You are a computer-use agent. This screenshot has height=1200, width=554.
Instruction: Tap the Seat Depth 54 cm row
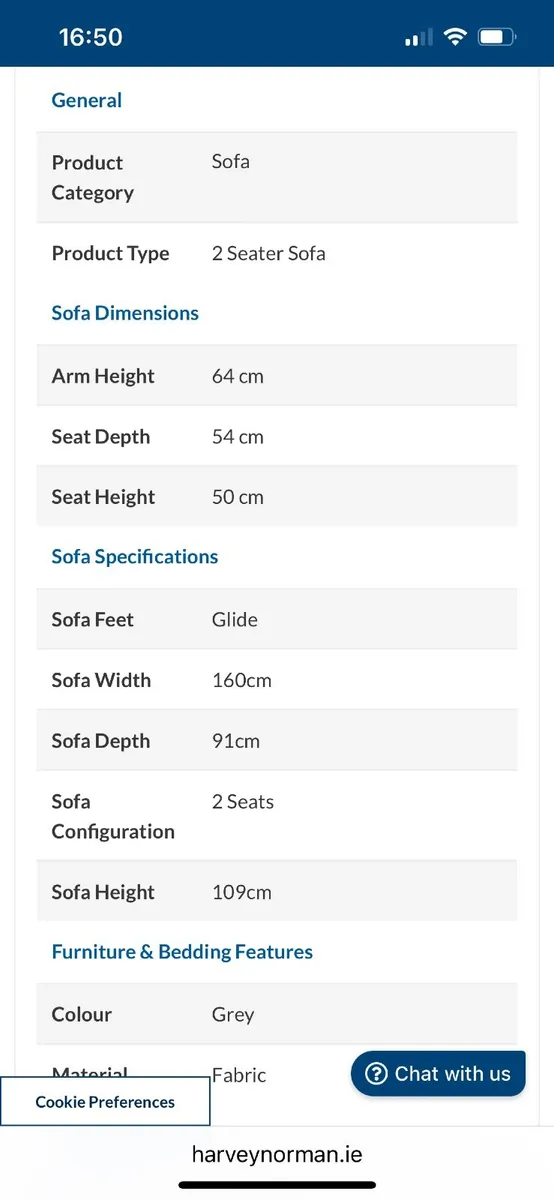tap(277, 437)
